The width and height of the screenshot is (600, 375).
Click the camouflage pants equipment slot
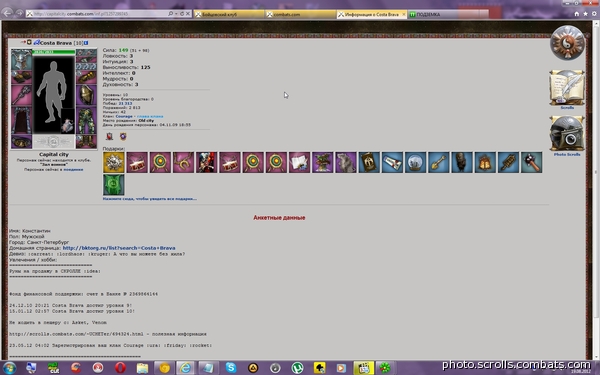pos(86,121)
